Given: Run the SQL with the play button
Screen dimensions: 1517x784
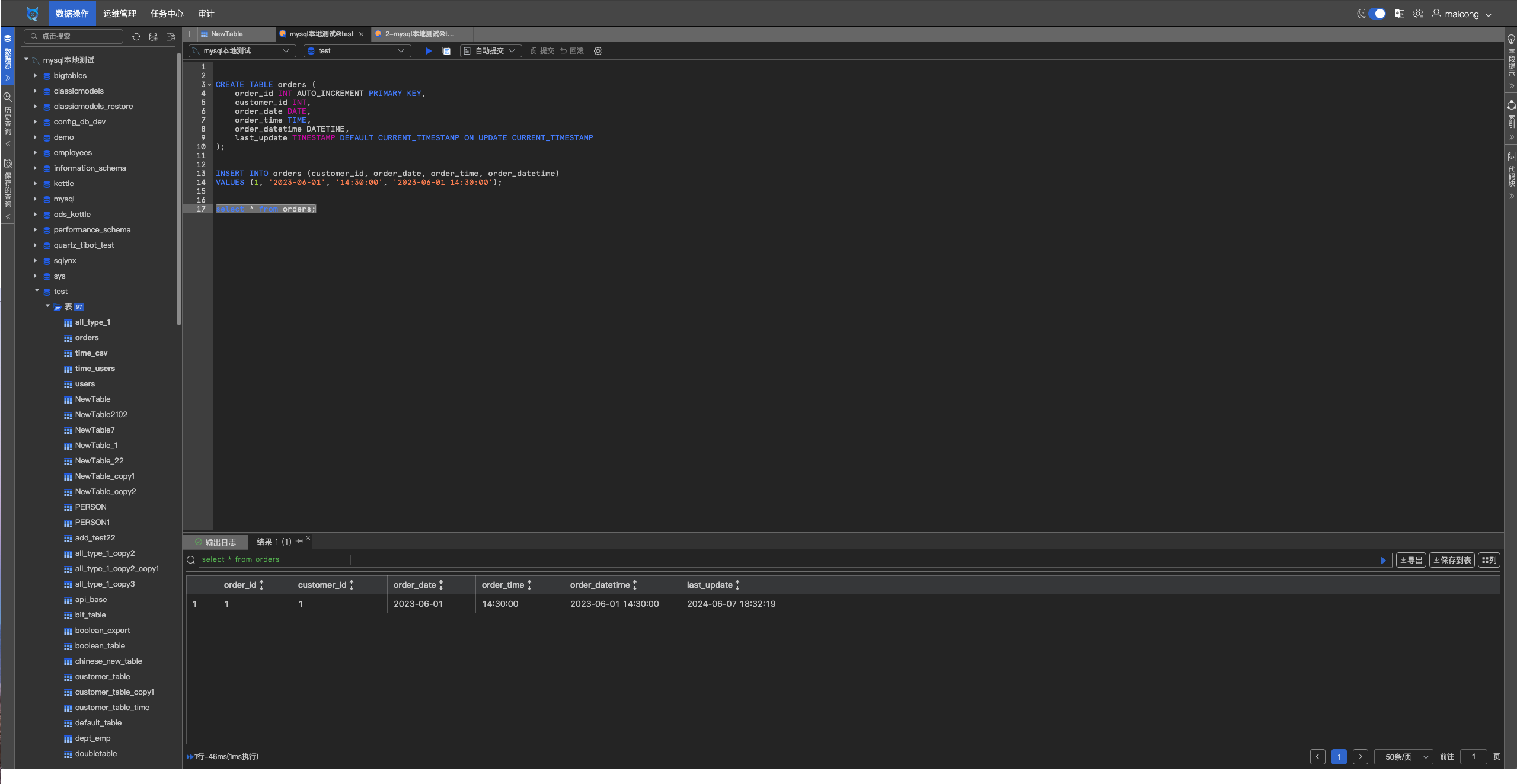Looking at the screenshot, I should pyautogui.click(x=428, y=51).
